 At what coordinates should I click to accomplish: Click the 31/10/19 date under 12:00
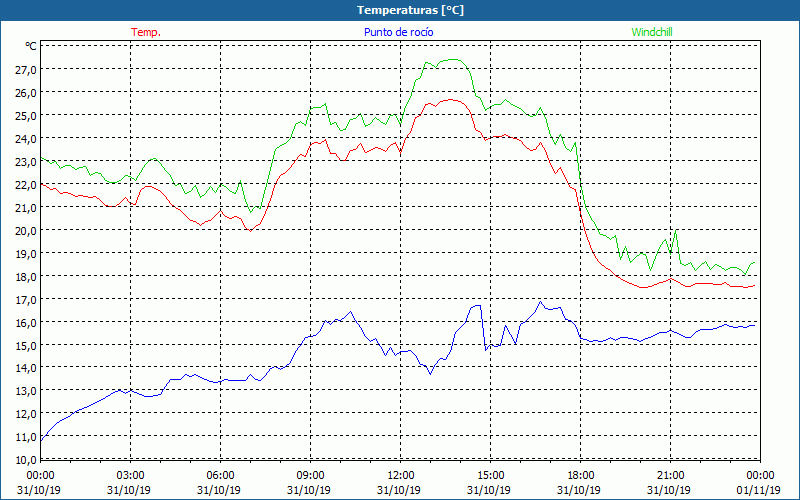click(x=399, y=490)
